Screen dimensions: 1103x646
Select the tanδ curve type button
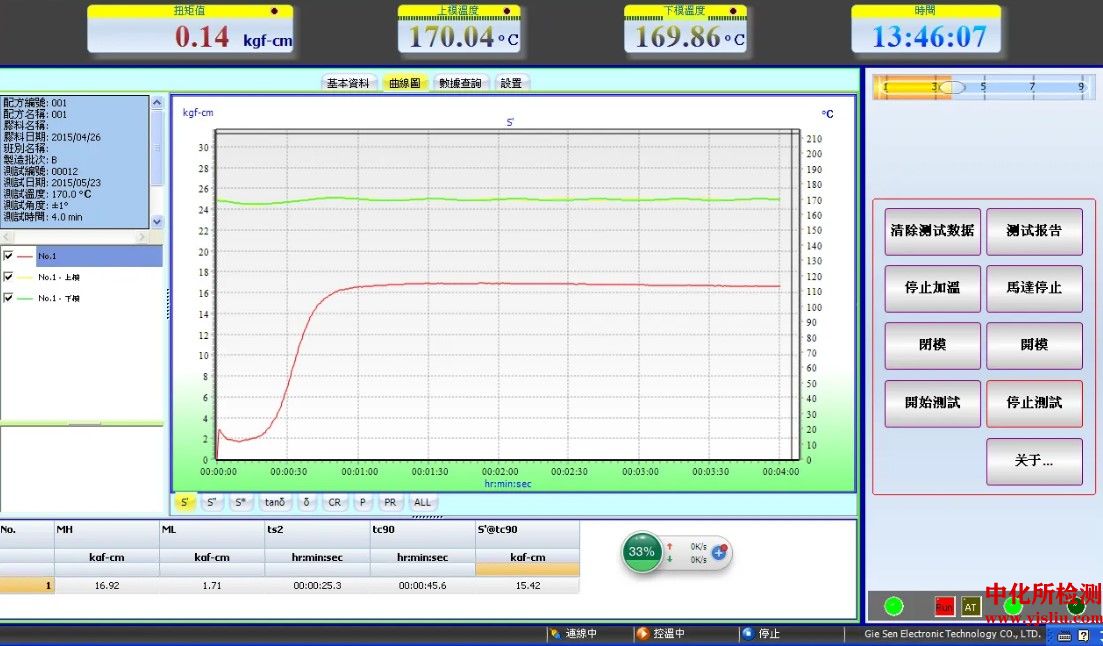[275, 502]
